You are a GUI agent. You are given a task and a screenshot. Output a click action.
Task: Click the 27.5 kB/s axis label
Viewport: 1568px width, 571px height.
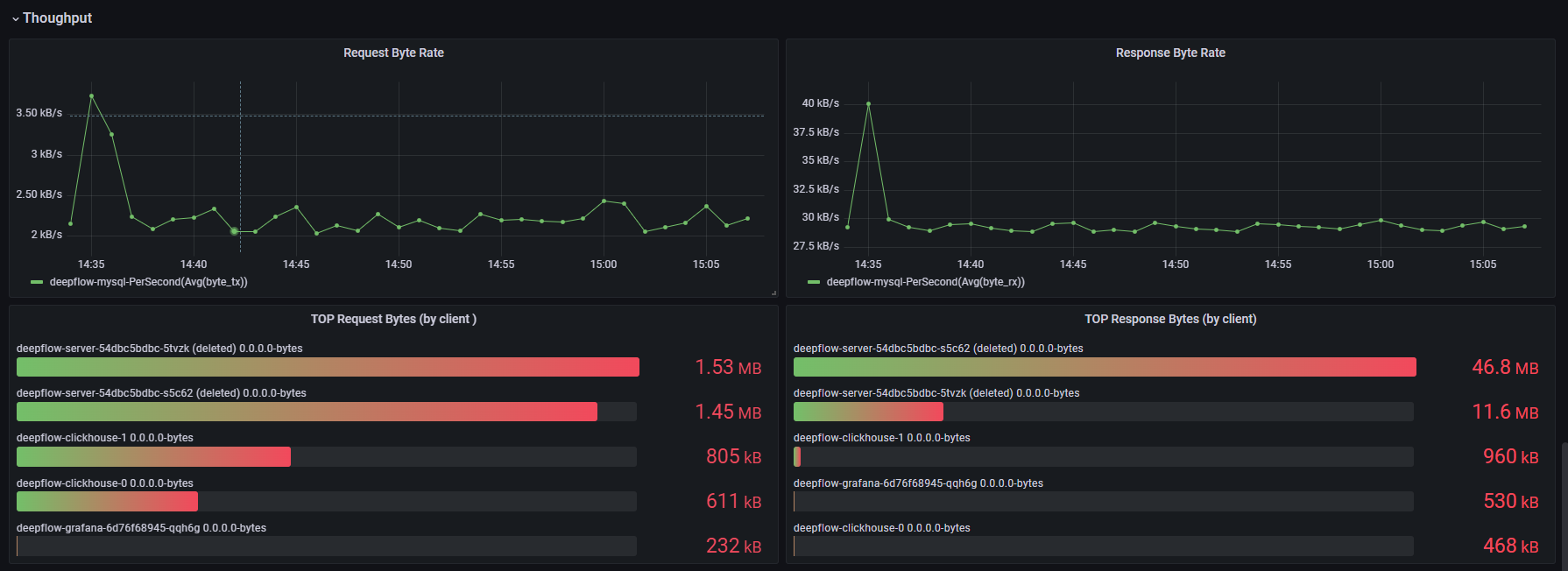tap(816, 246)
